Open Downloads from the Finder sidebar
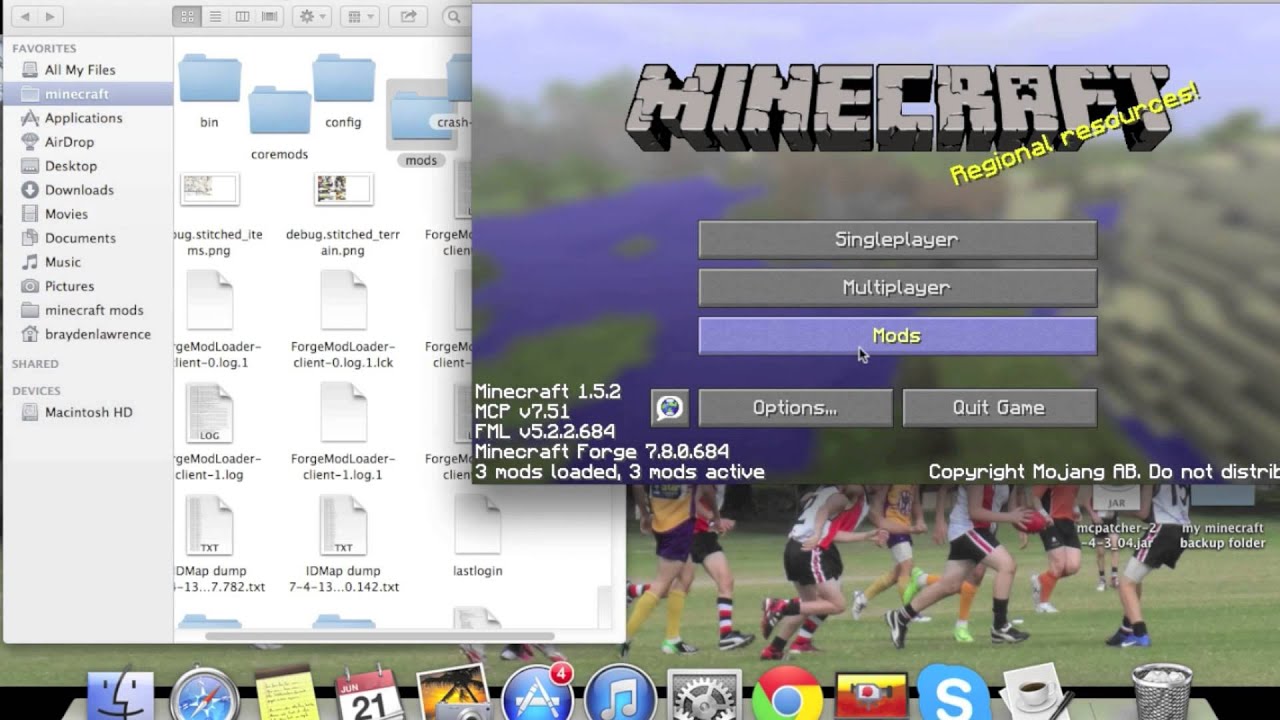 [x=79, y=190]
